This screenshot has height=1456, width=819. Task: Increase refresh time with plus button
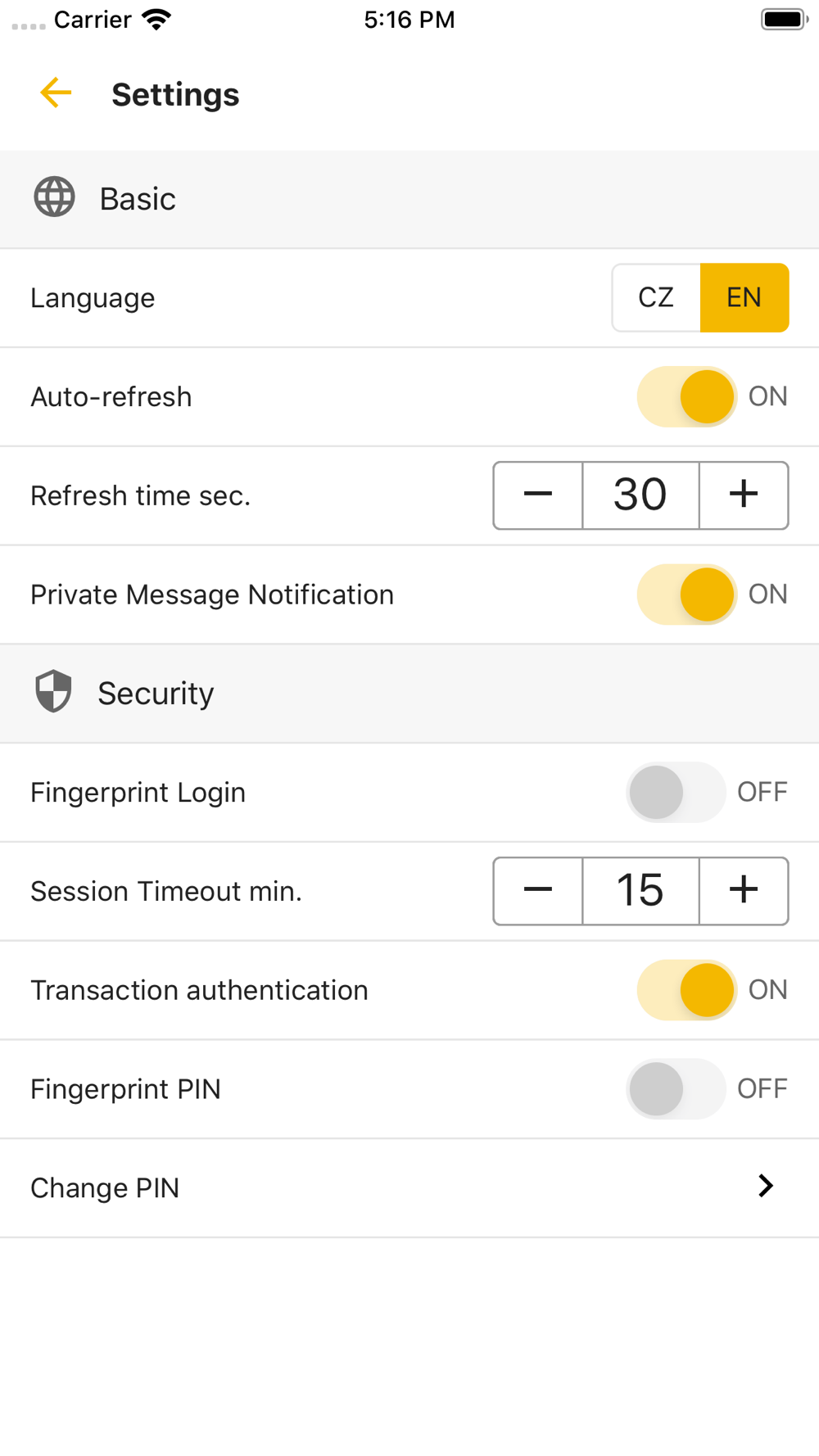744,495
